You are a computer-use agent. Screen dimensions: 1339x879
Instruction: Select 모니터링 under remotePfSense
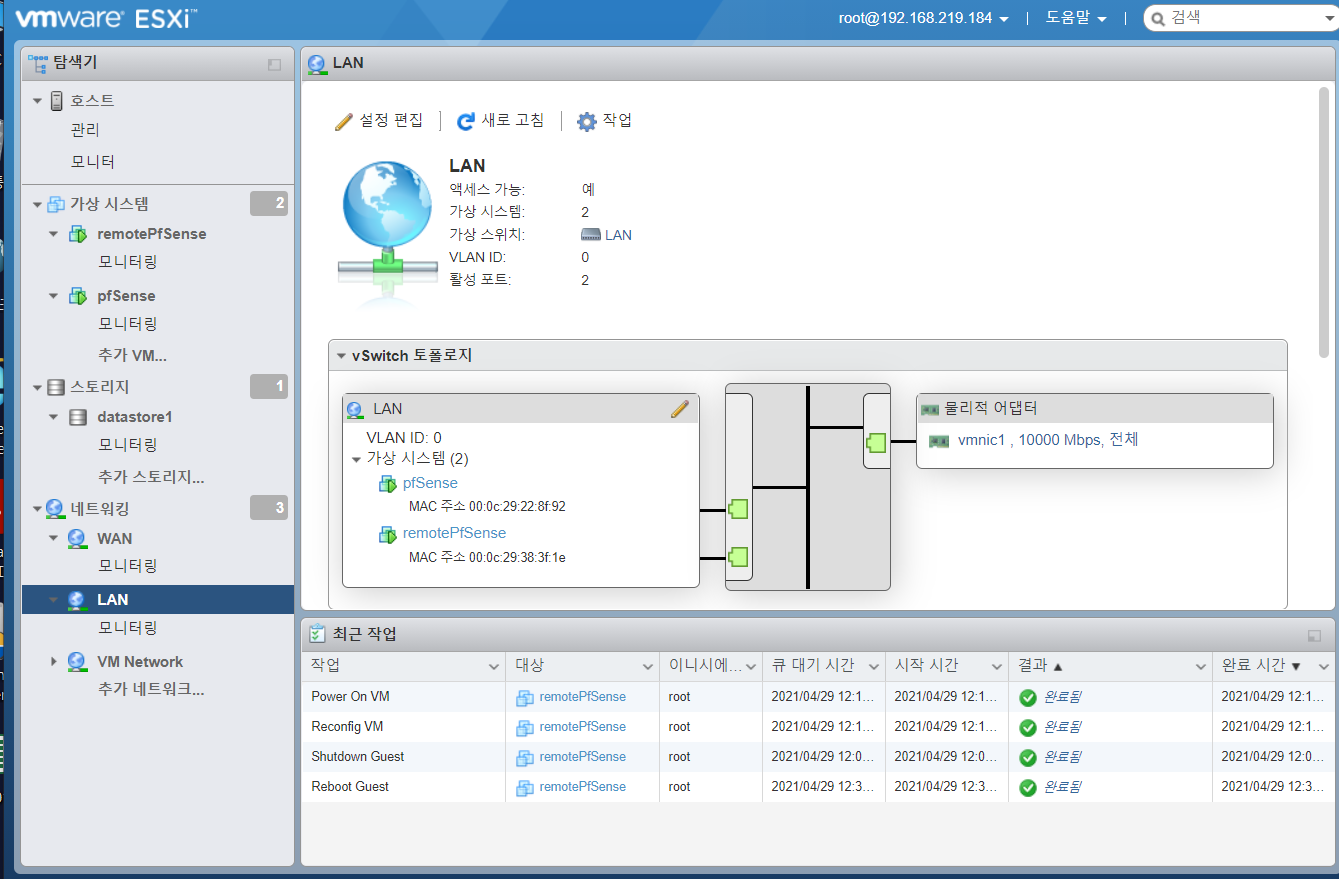128,262
